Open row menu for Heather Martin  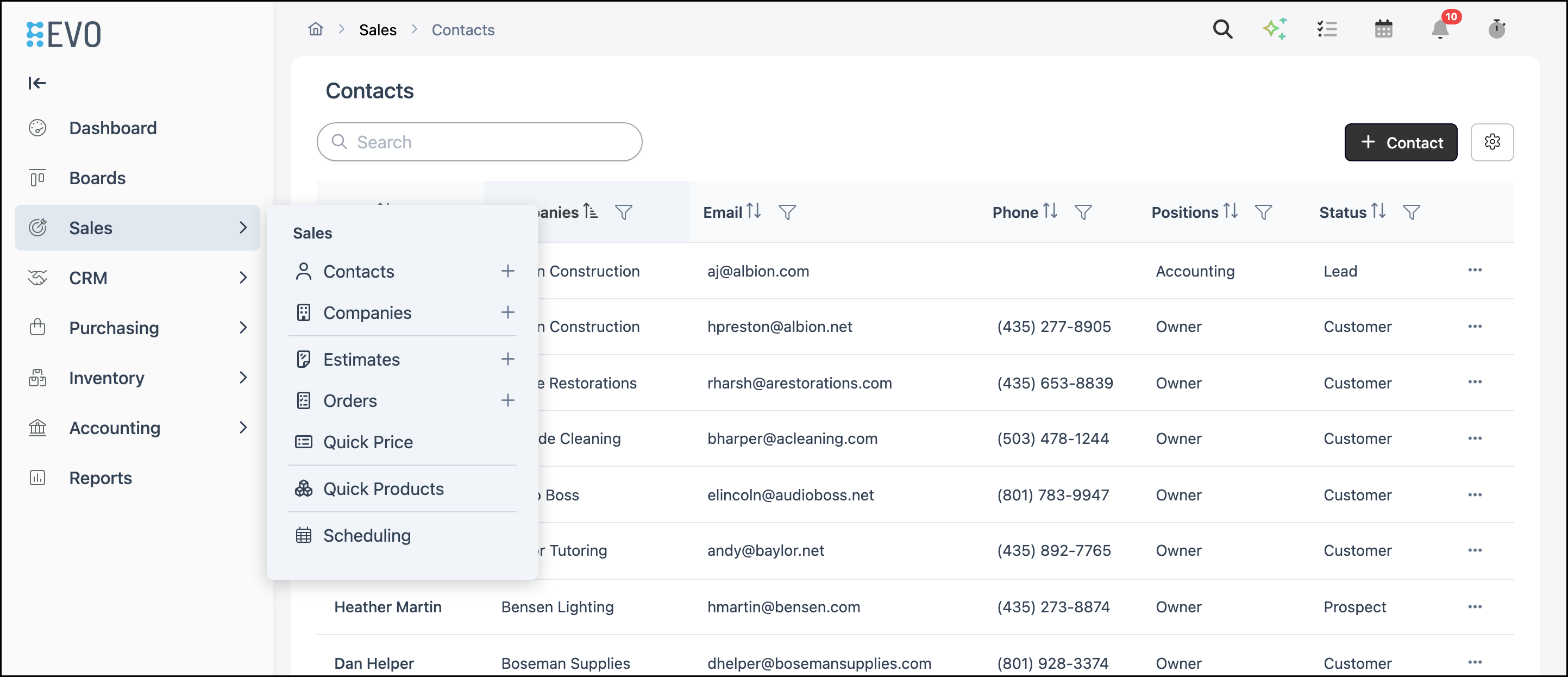1474,606
